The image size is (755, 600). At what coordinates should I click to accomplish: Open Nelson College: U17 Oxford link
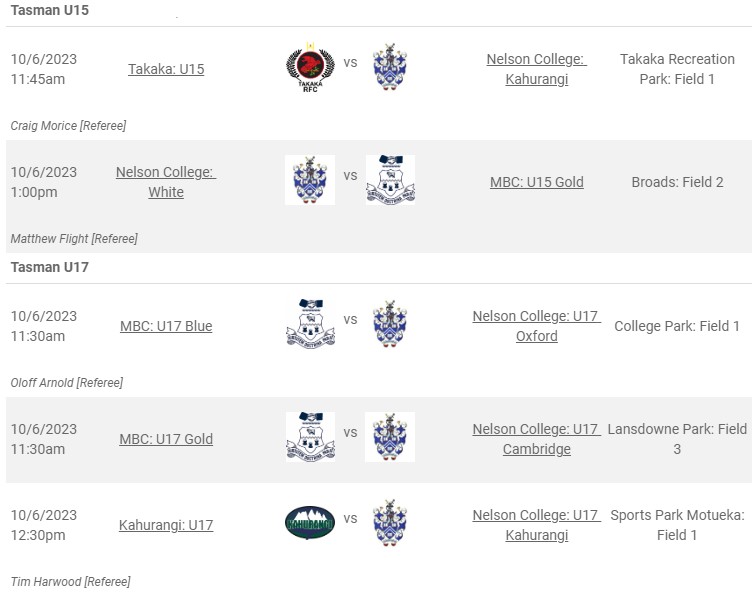(536, 326)
